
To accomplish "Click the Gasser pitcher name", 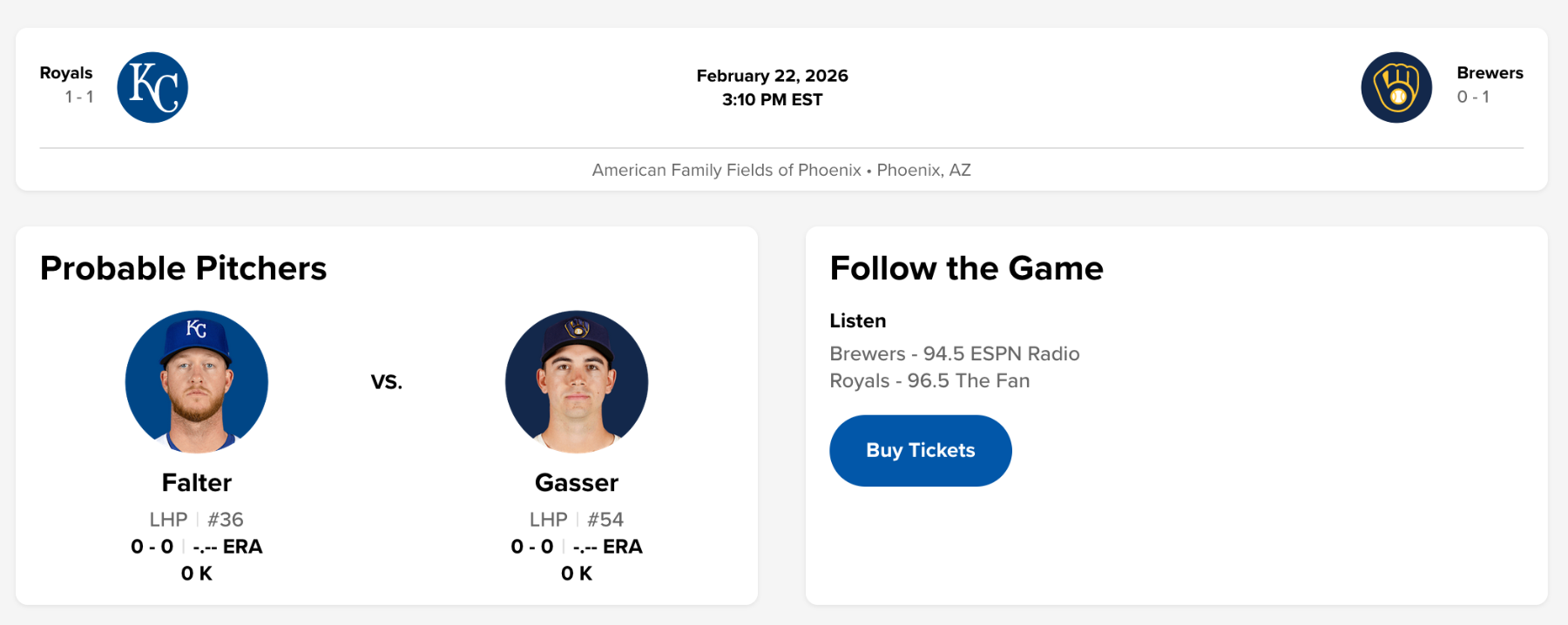I will pos(577,482).
